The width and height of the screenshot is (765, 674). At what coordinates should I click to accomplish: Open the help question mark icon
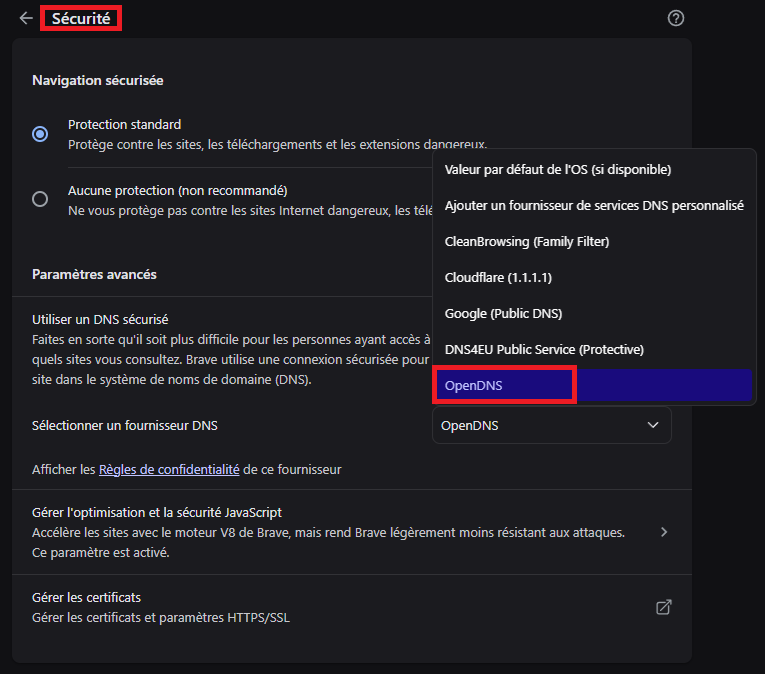pos(675,18)
